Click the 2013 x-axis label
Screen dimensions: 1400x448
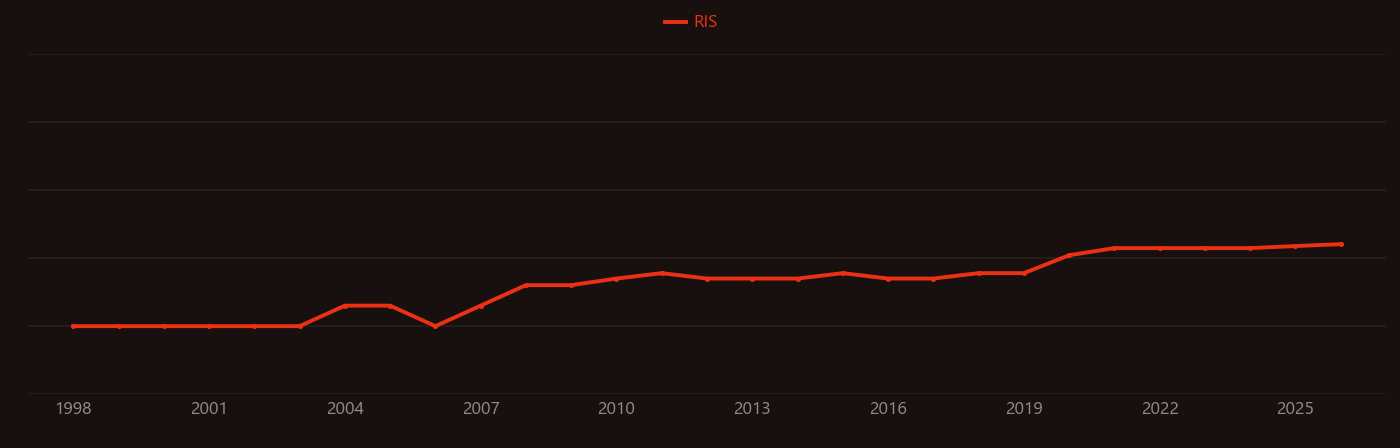click(752, 409)
